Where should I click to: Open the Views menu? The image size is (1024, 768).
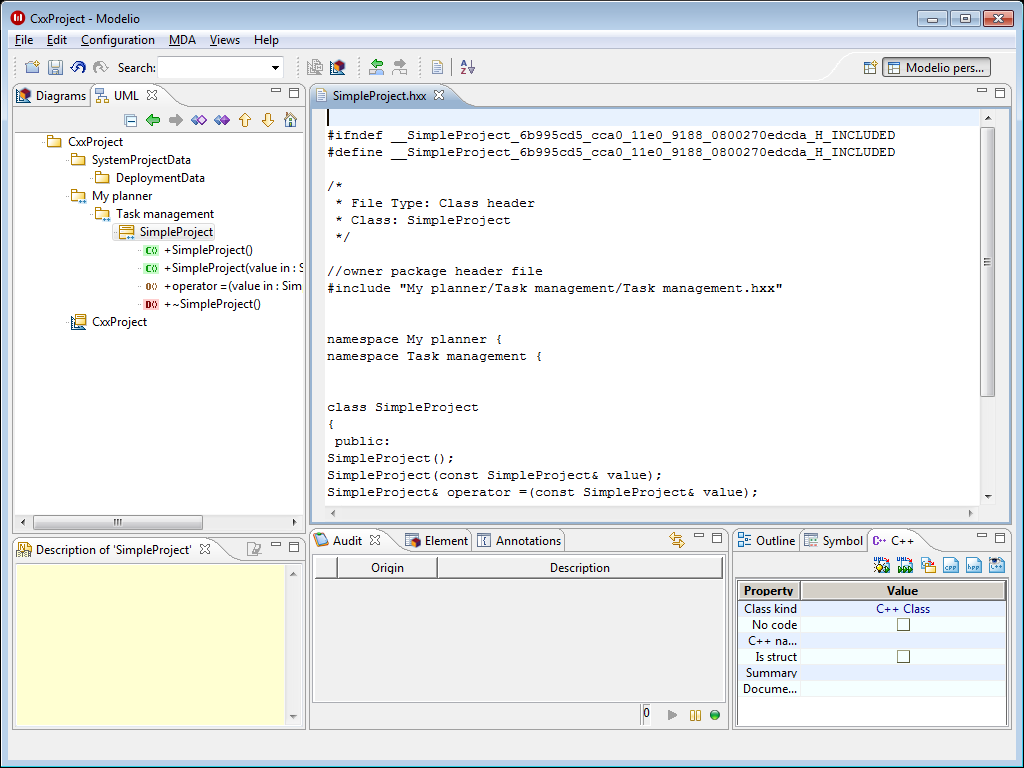click(x=225, y=40)
